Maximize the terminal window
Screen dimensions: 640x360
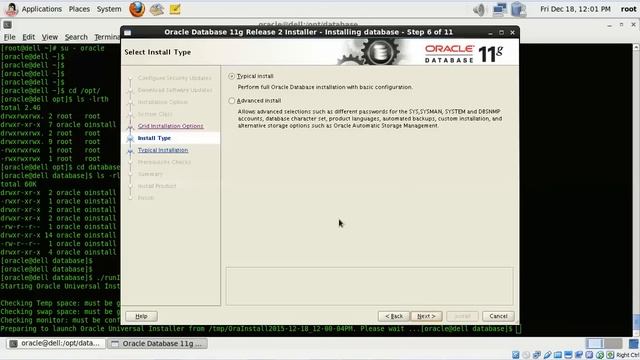point(621,25)
